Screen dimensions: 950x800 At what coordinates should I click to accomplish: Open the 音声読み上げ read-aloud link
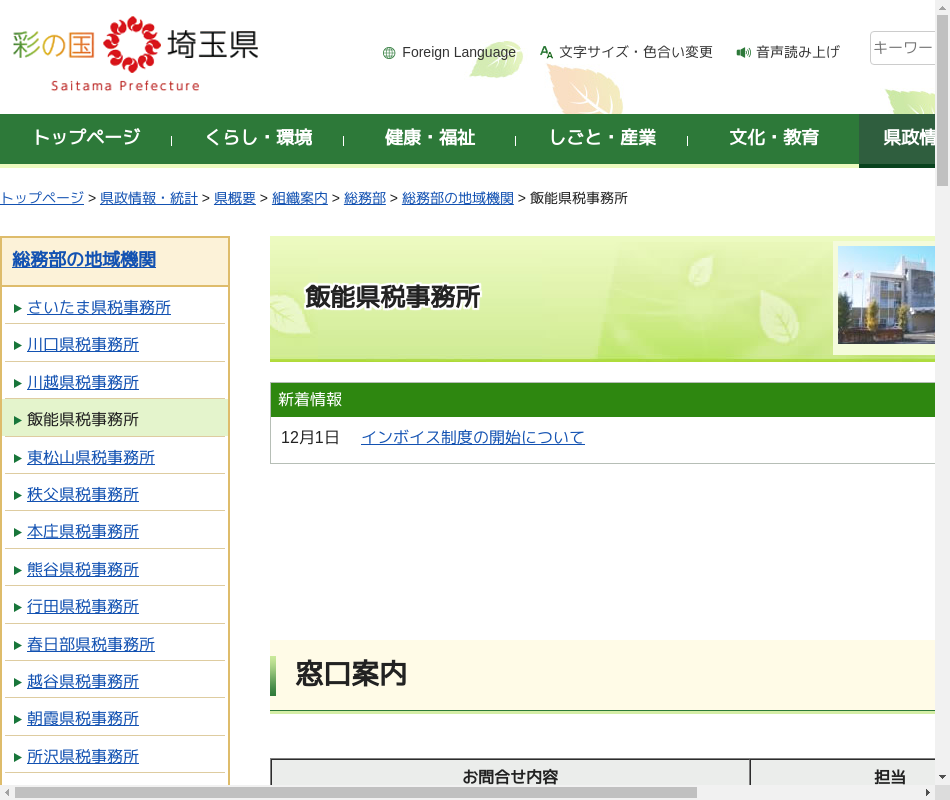pos(797,52)
